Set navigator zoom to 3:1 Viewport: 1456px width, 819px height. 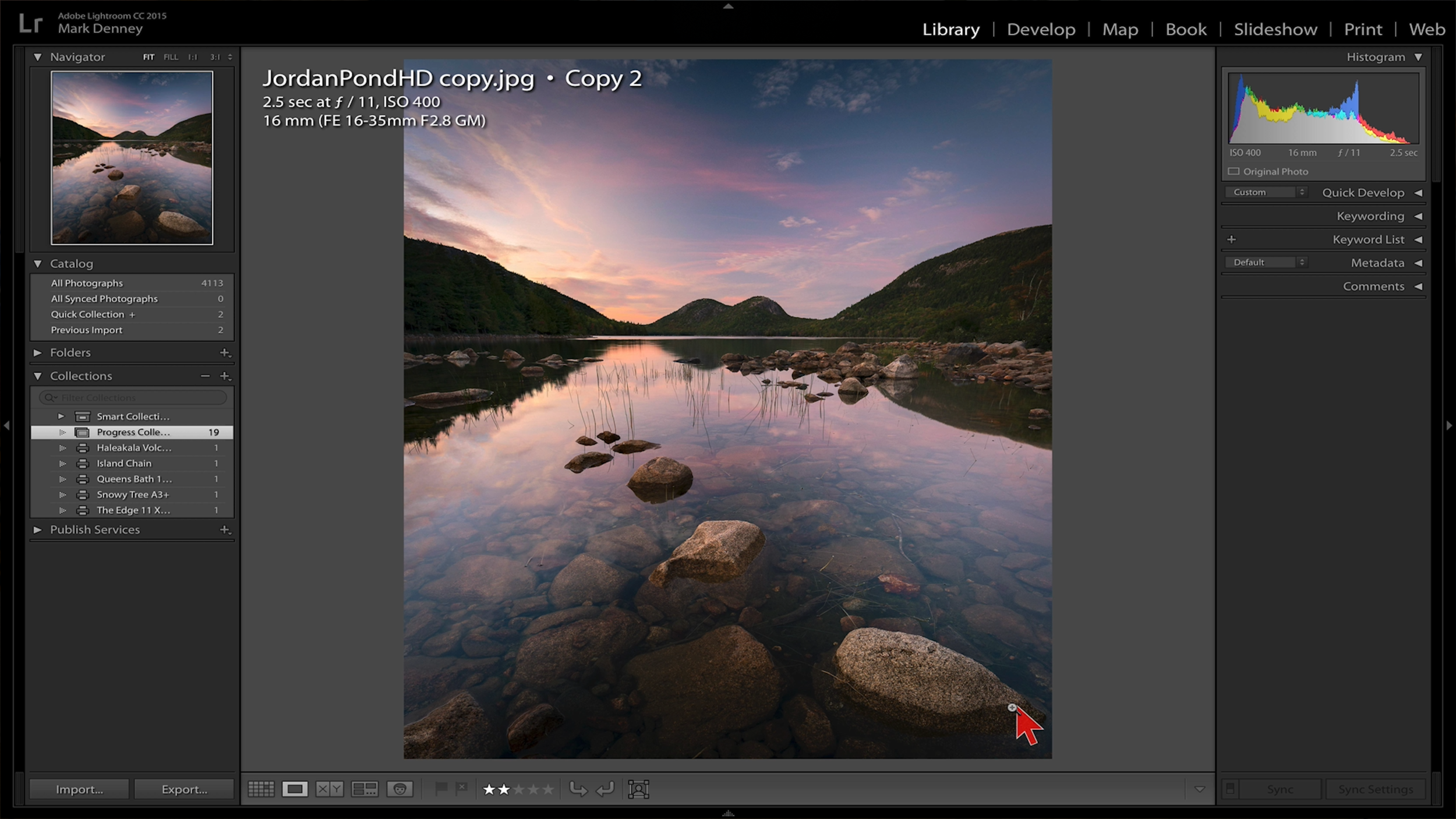pyautogui.click(x=215, y=57)
